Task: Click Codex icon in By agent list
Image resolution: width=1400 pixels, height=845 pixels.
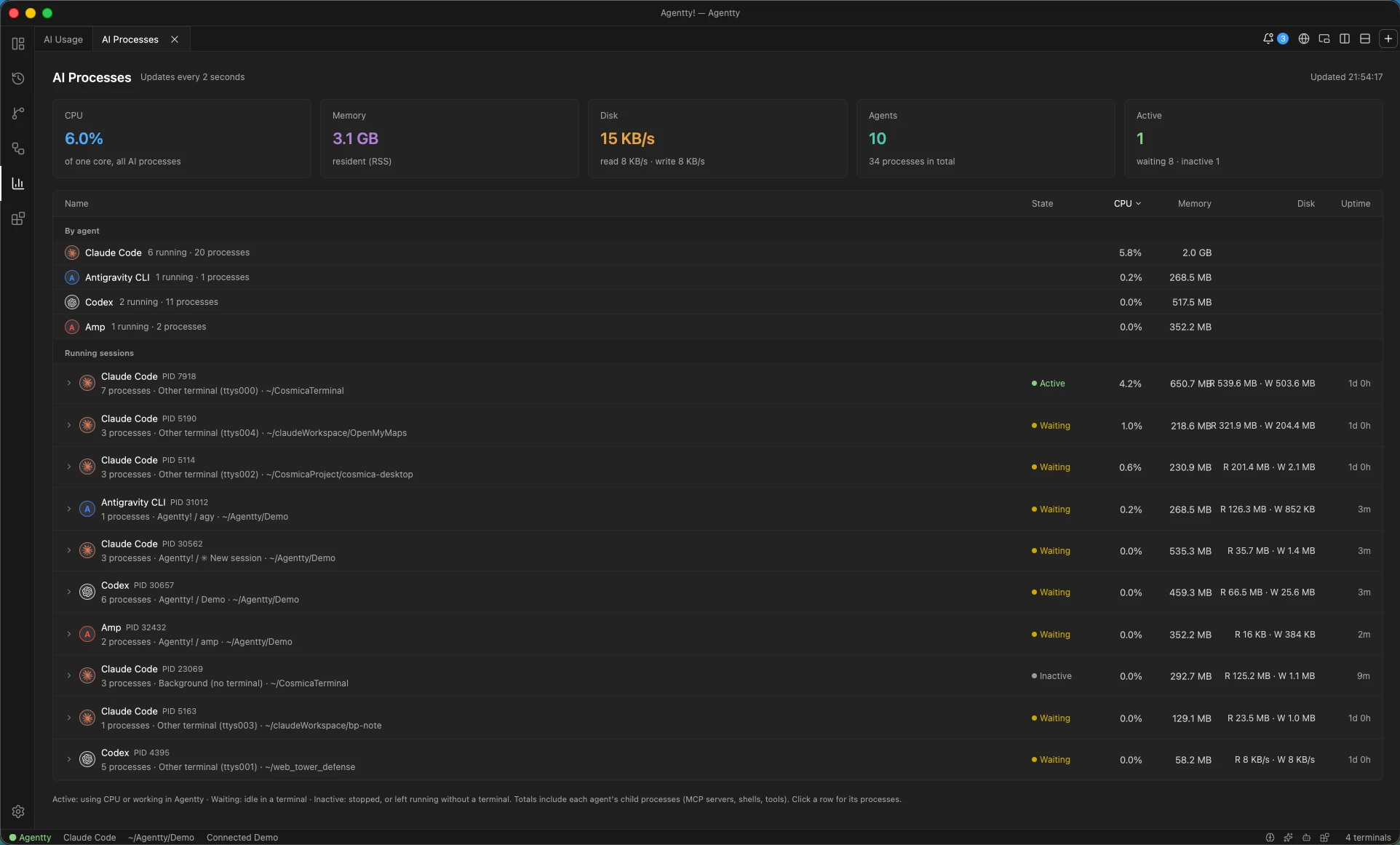Action: [x=72, y=302]
